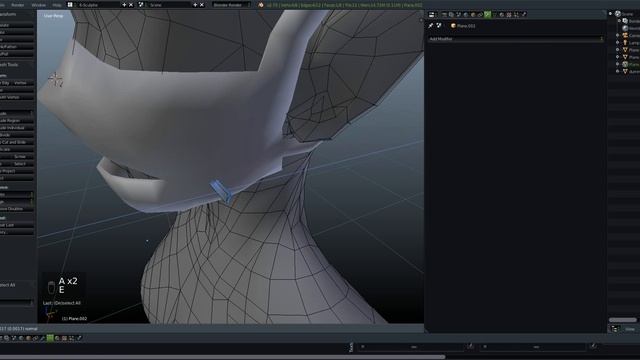The height and width of the screenshot is (360, 640).
Task: Expand the Scene entry in outliner
Action: (x=611, y=13)
